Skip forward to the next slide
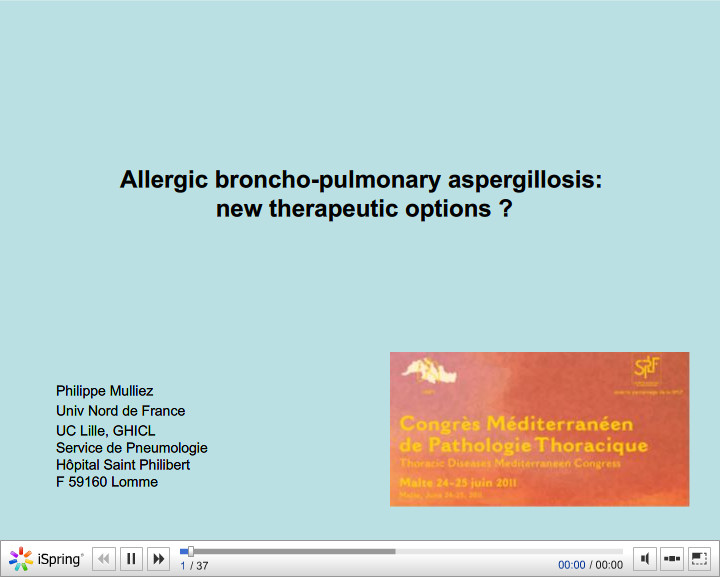 (158, 559)
